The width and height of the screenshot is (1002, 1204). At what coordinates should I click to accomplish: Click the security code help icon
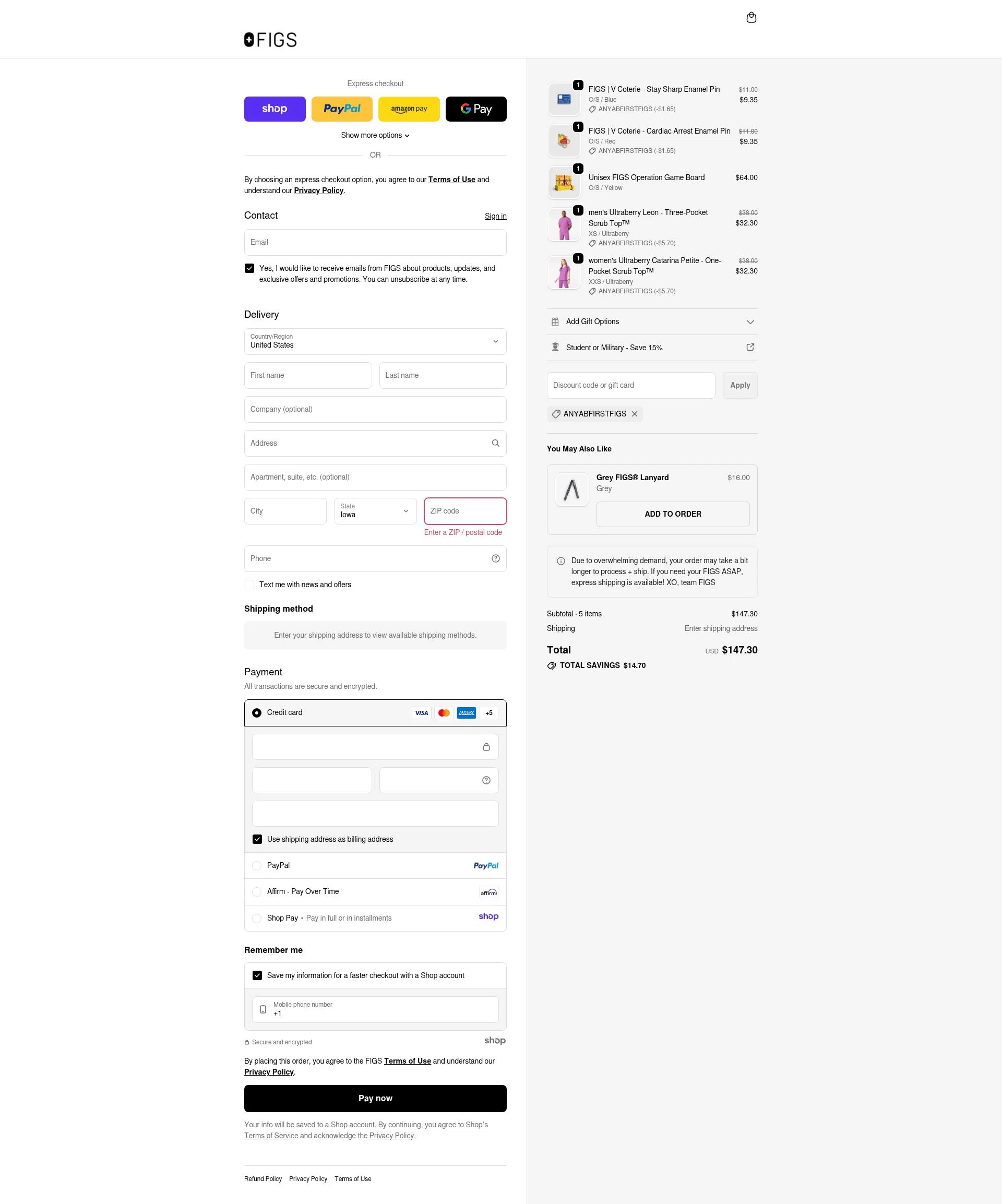point(486,780)
